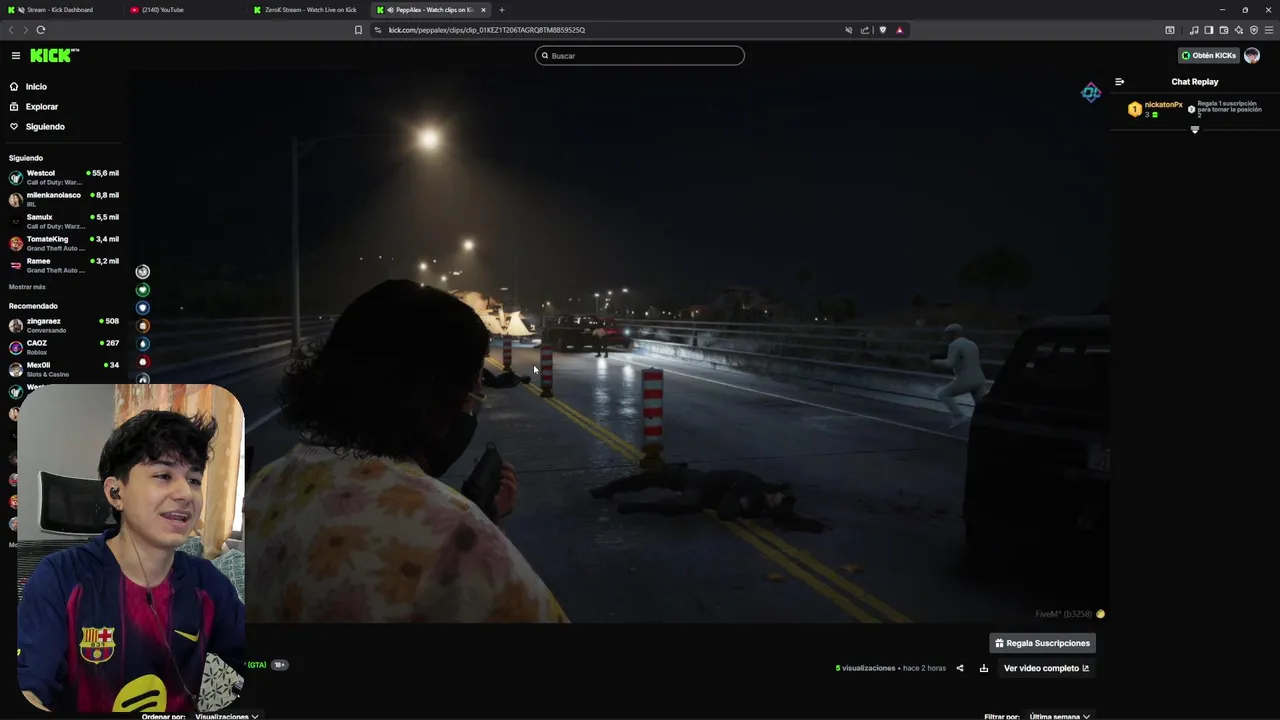Open milenkanolasco channel
Image resolution: width=1280 pixels, height=720 pixels.
(x=64, y=199)
